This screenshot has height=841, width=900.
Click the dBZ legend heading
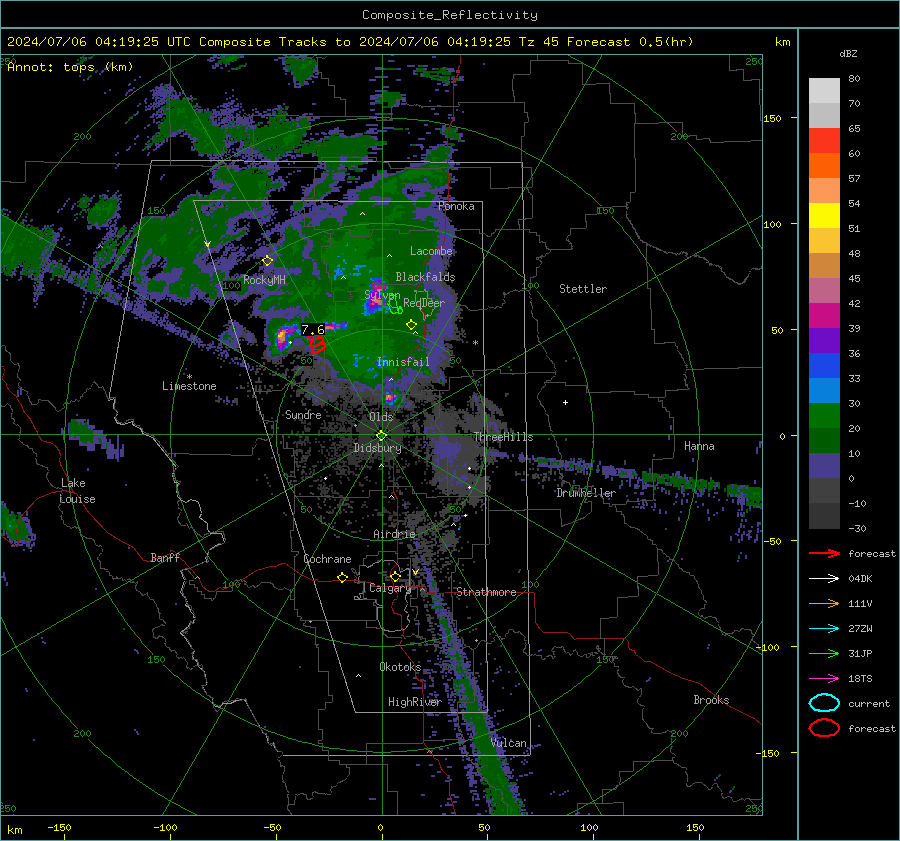click(x=848, y=53)
